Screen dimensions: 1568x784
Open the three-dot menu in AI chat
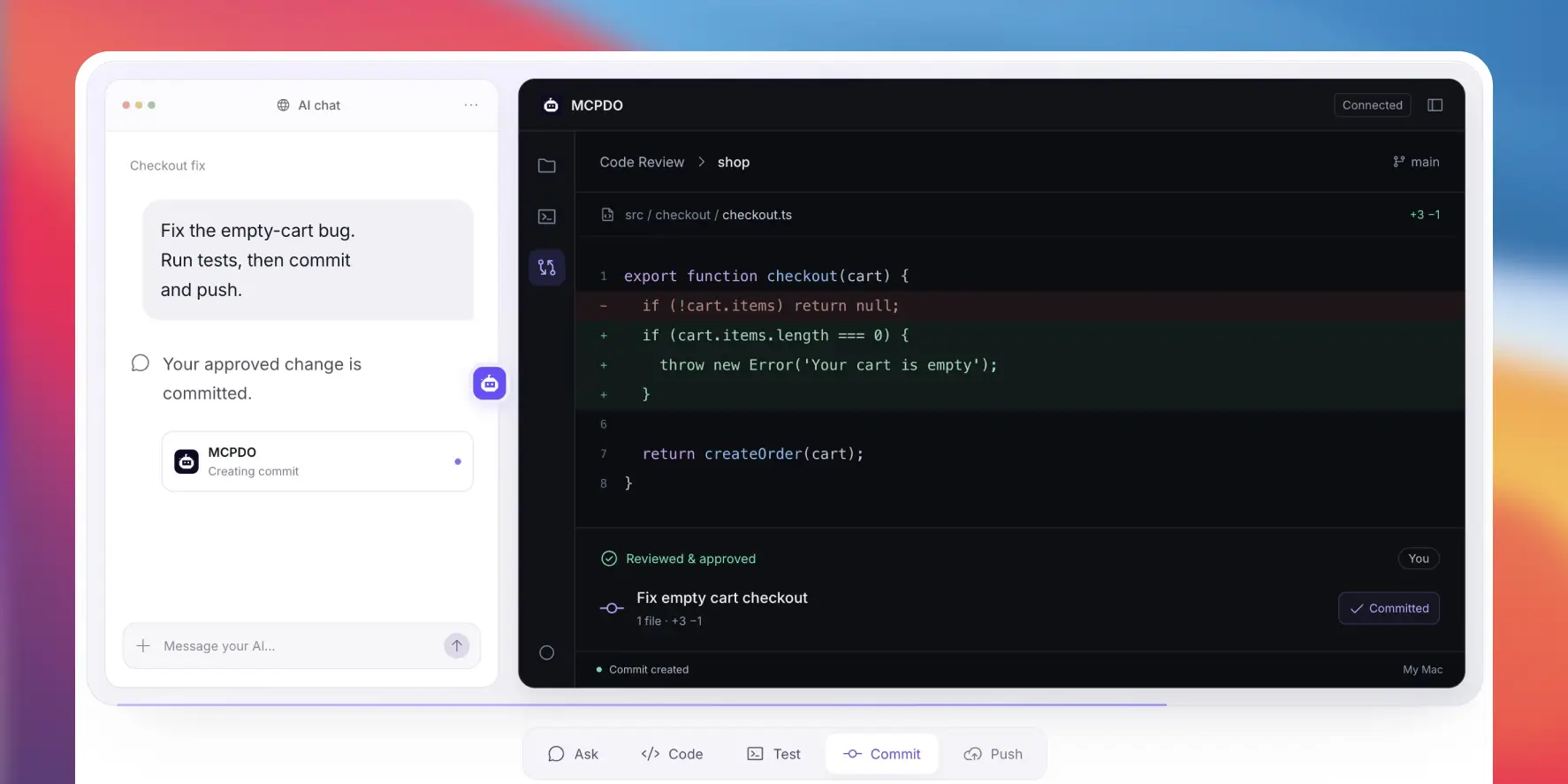(x=471, y=105)
